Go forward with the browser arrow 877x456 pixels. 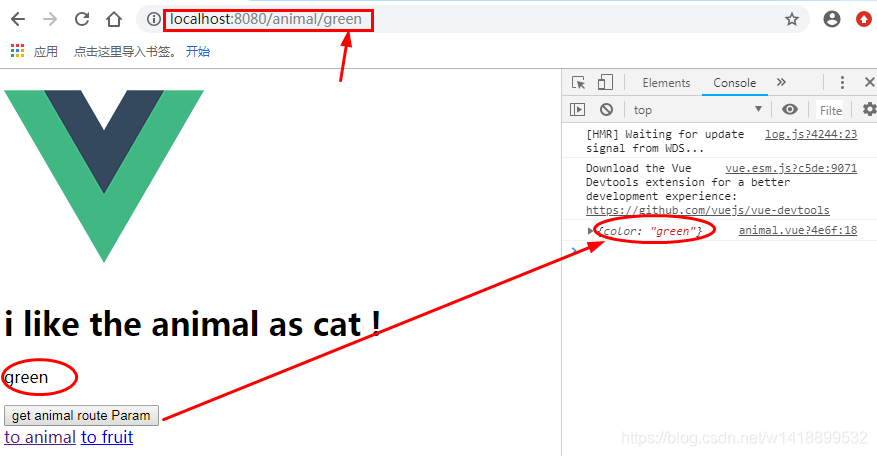click(50, 20)
